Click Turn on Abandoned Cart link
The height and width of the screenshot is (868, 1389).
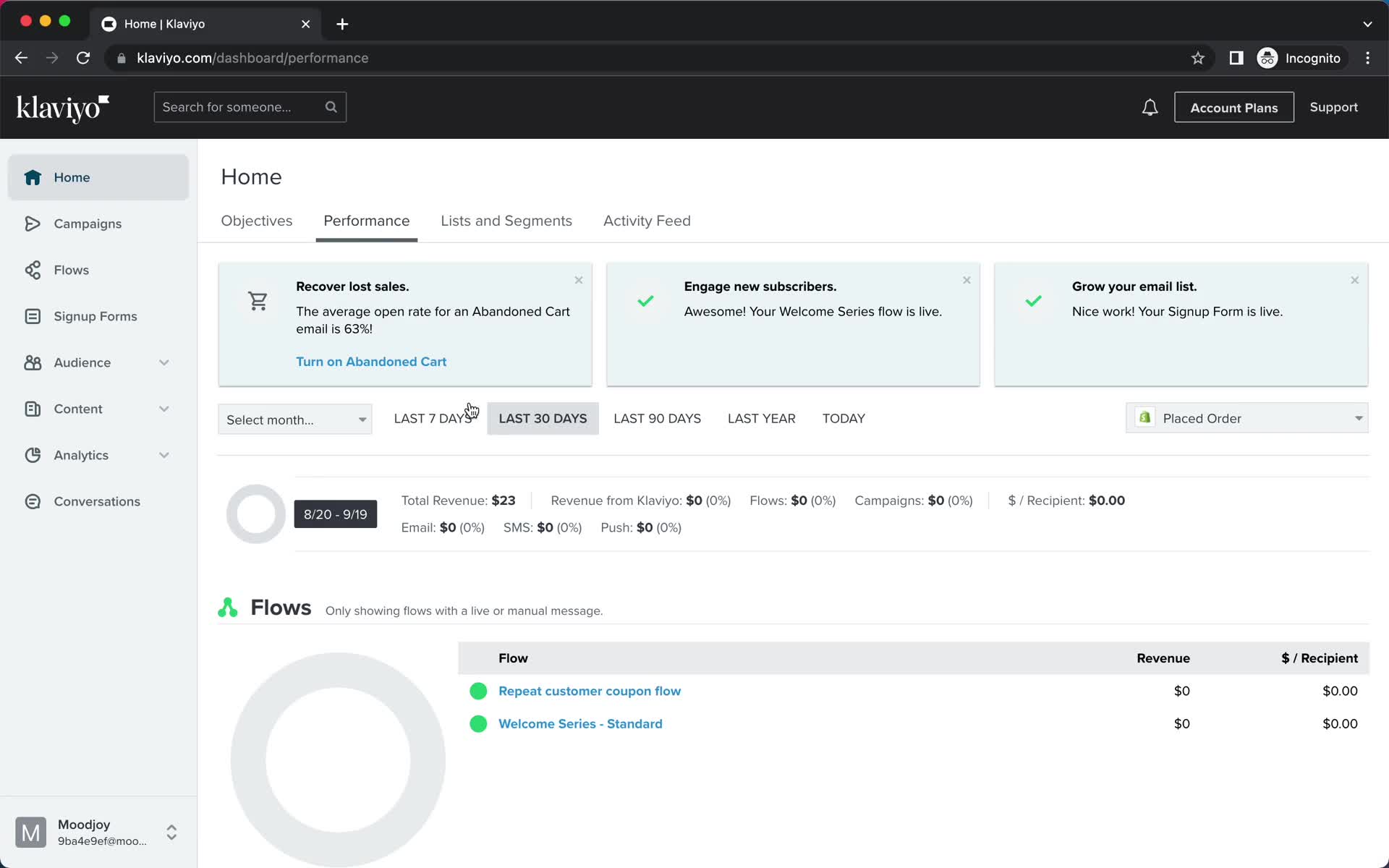click(x=371, y=361)
